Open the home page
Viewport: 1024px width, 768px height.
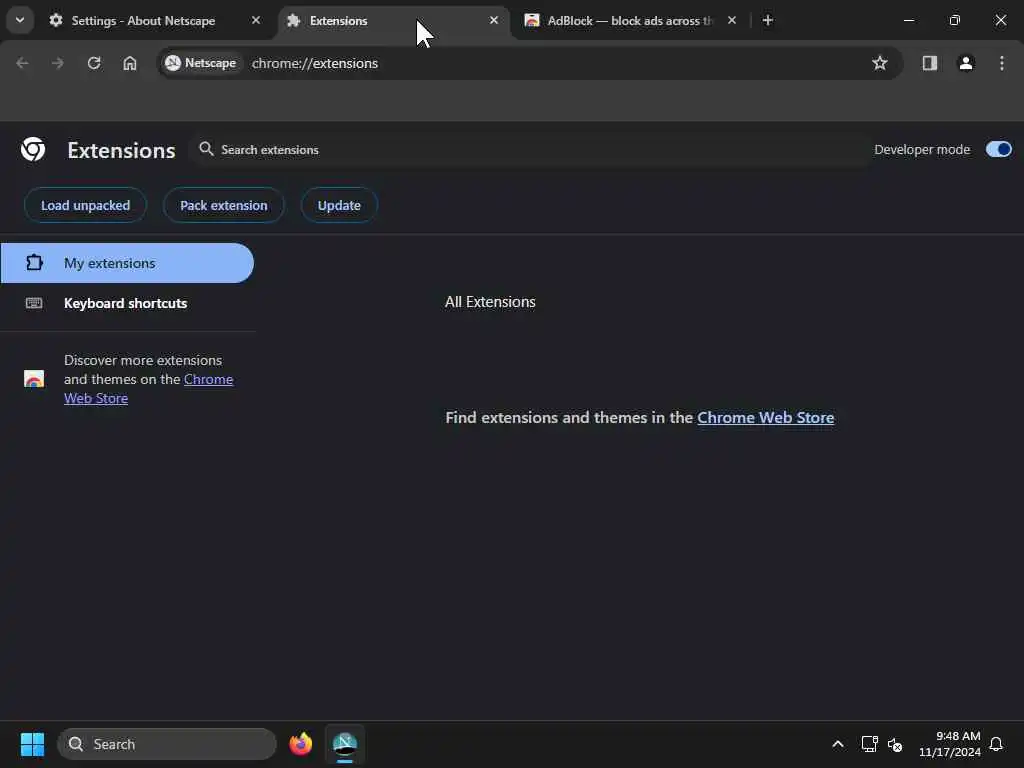130,63
